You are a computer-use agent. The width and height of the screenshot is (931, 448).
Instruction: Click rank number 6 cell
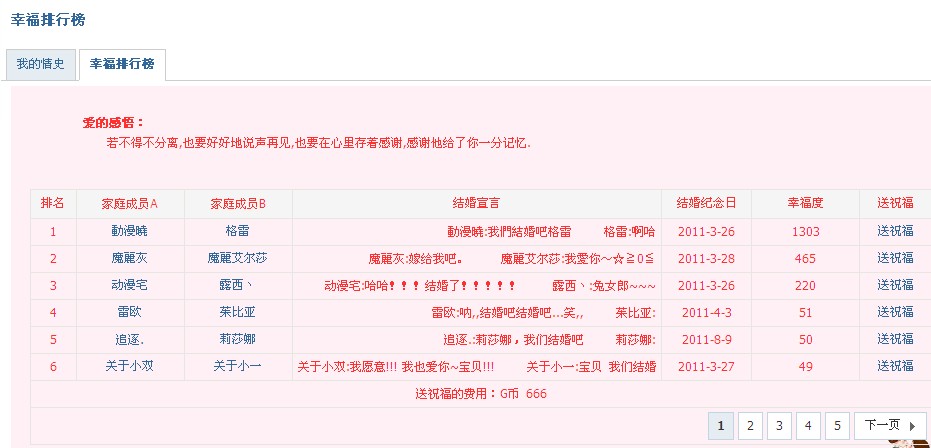(x=53, y=367)
